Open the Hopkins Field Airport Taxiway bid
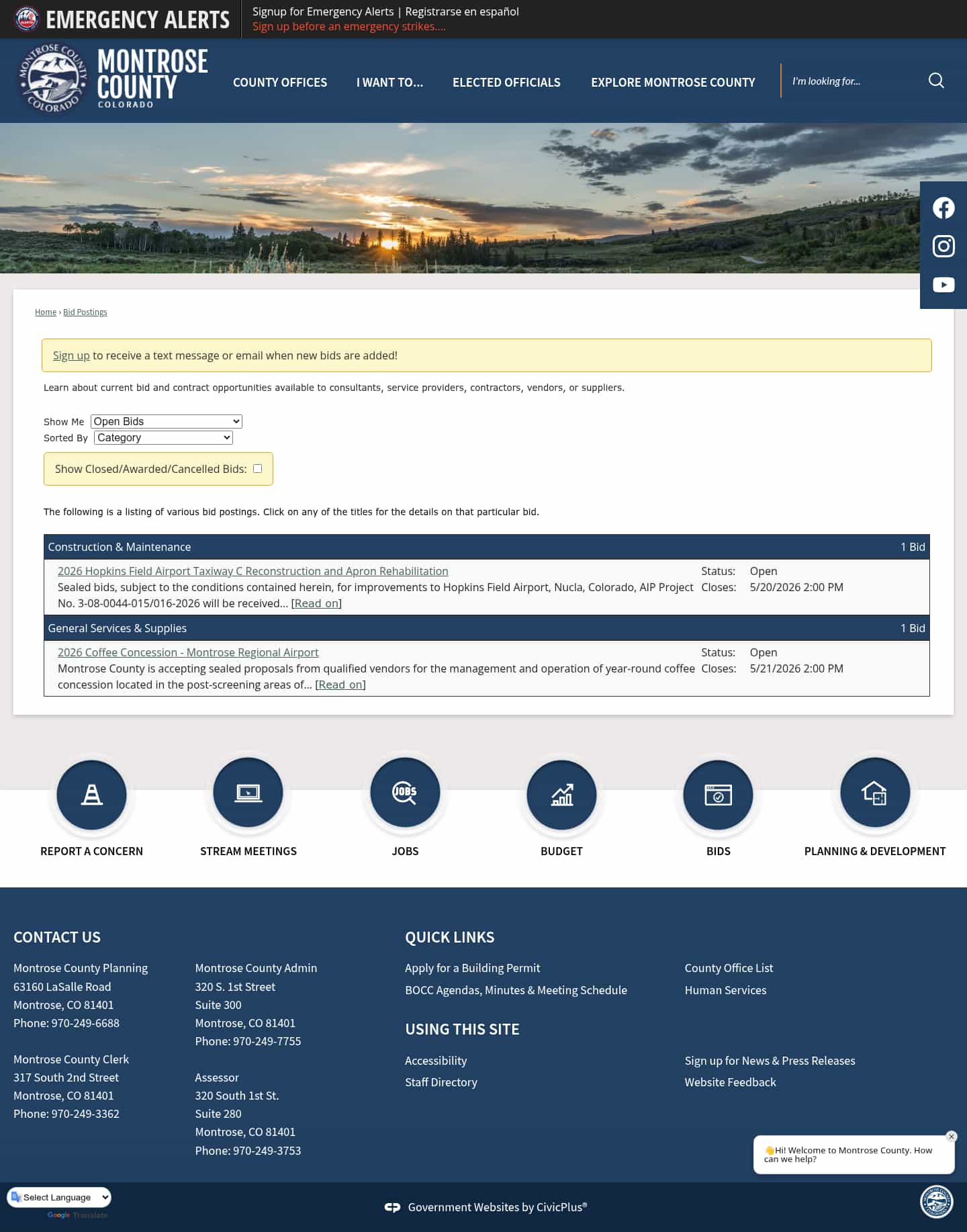 [253, 571]
